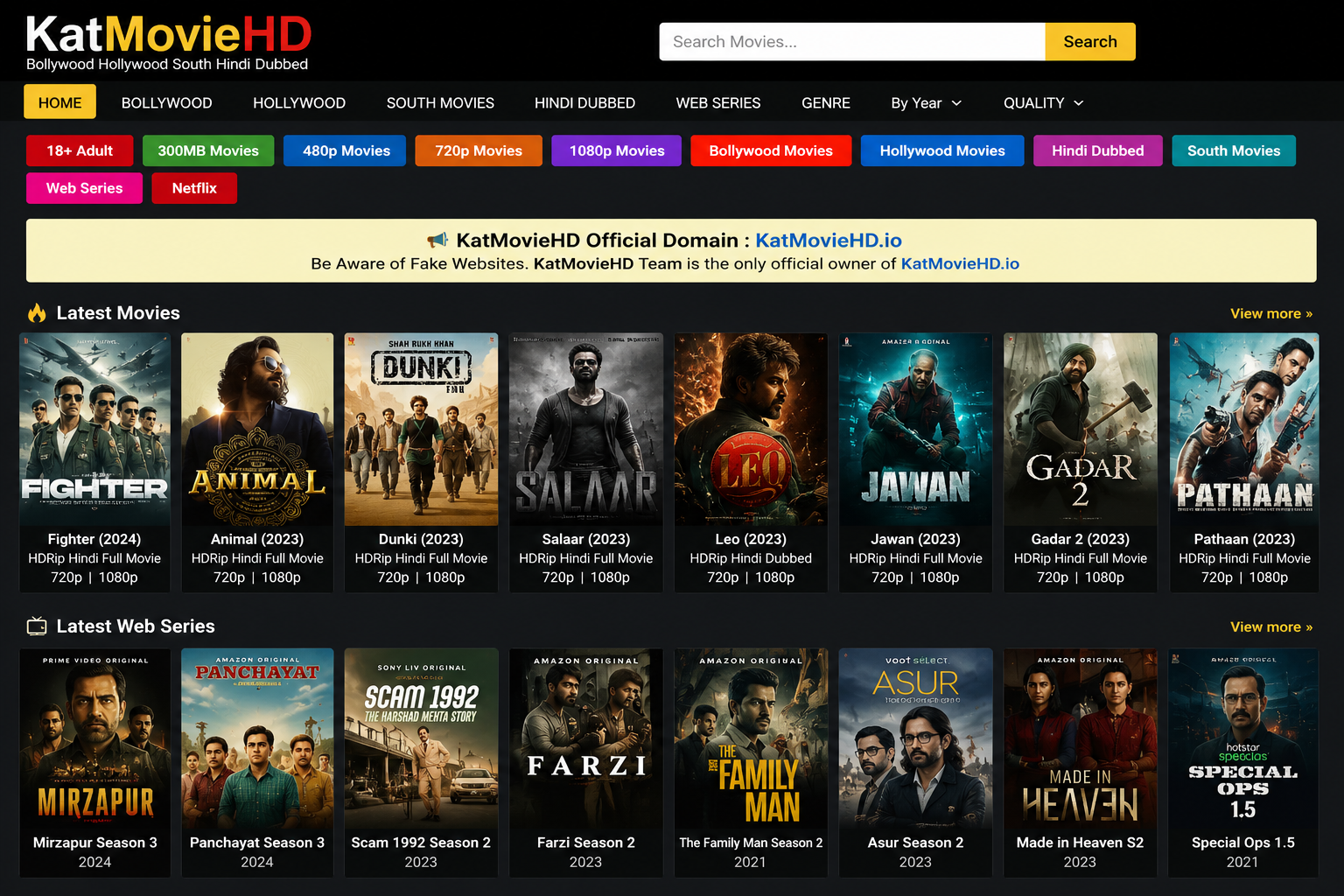
Task: Click the Panchayat Season 3 title
Action: point(257,843)
